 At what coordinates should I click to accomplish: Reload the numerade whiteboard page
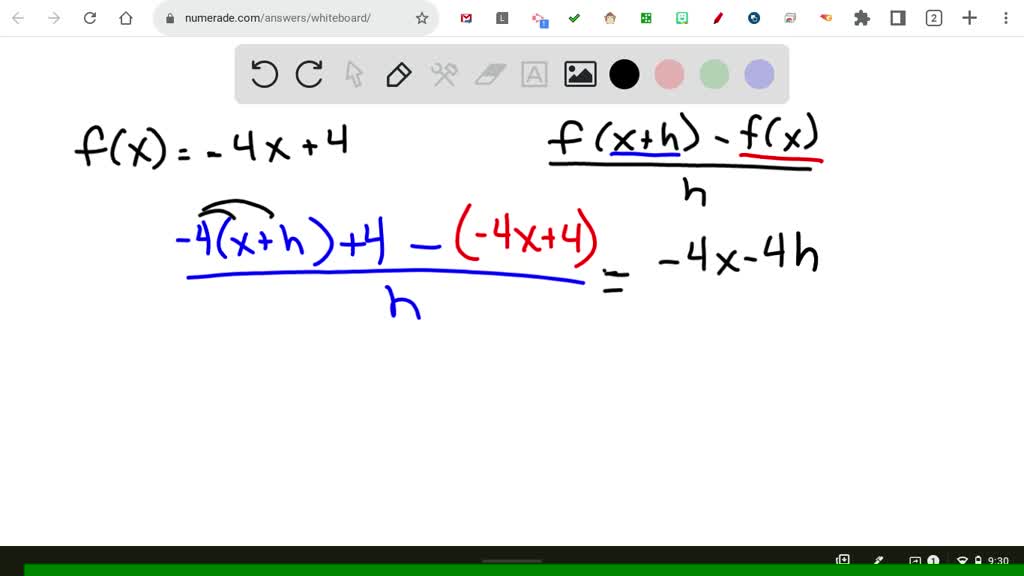coord(89,17)
